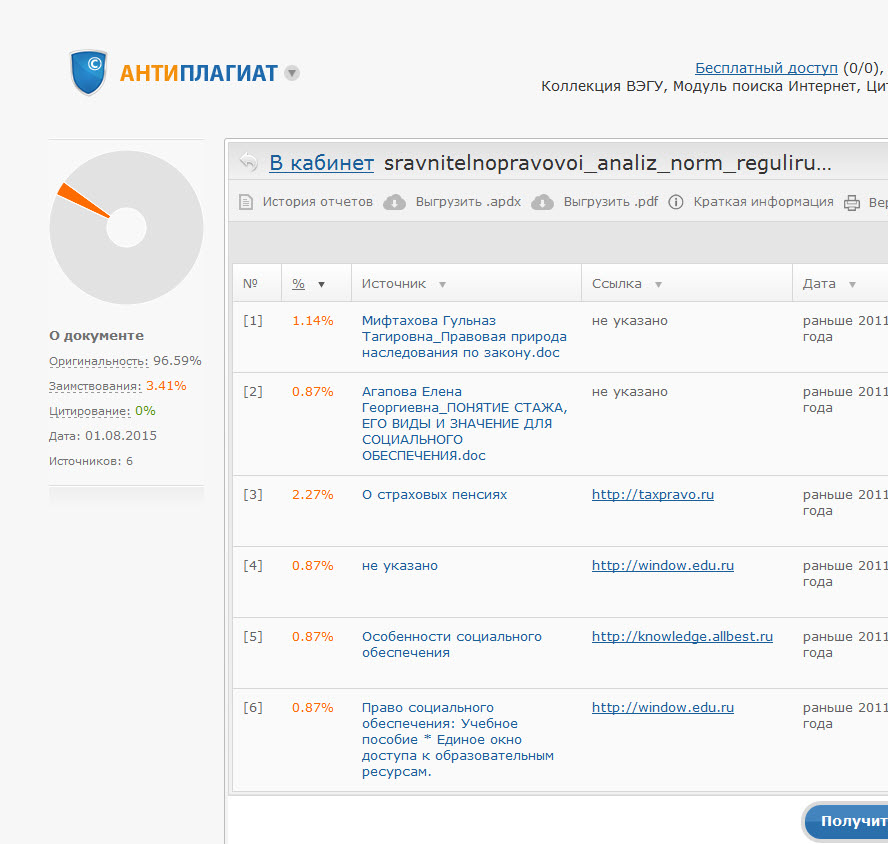Open the Источник column dropdown arrow
The width and height of the screenshot is (888, 844).
(442, 284)
